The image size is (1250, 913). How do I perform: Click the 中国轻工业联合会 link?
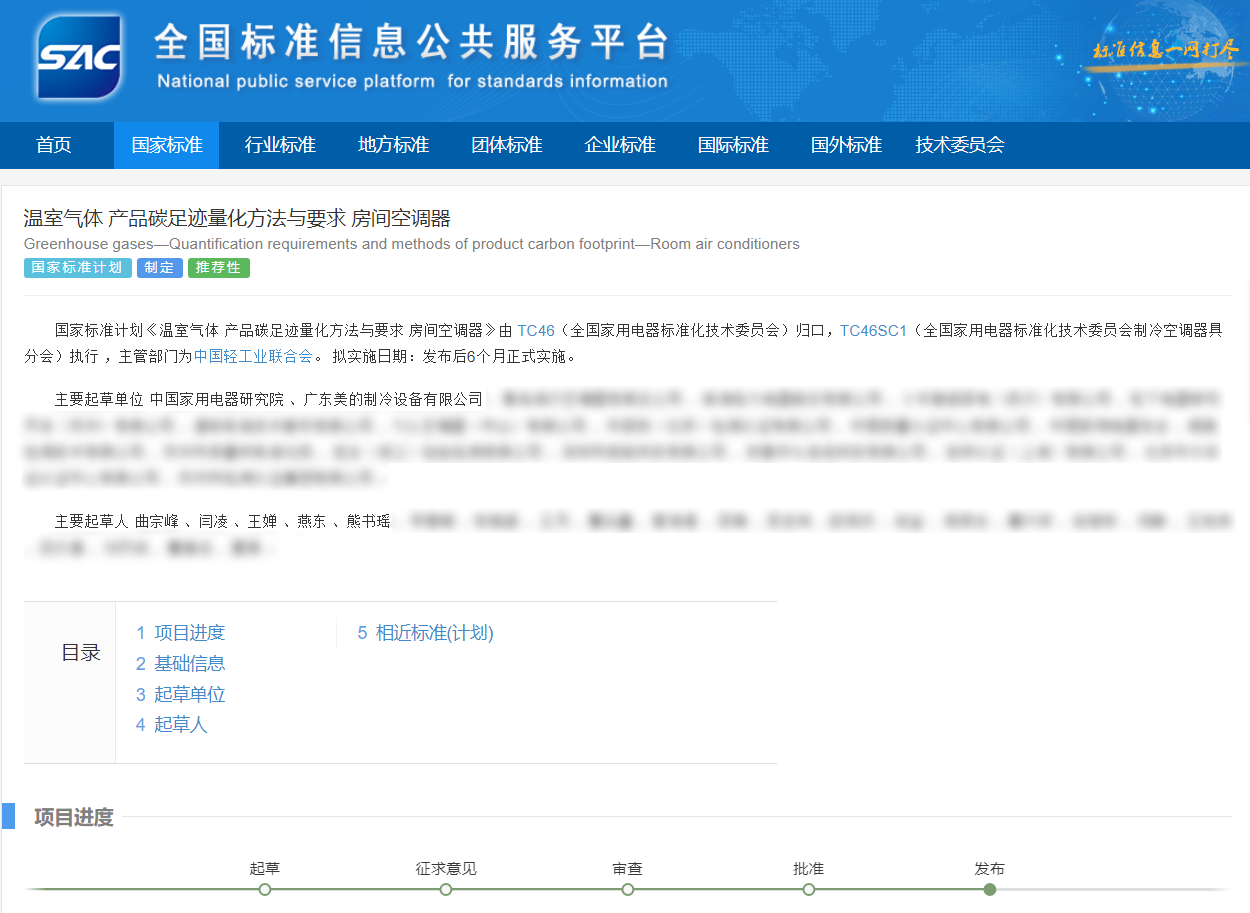[254, 355]
